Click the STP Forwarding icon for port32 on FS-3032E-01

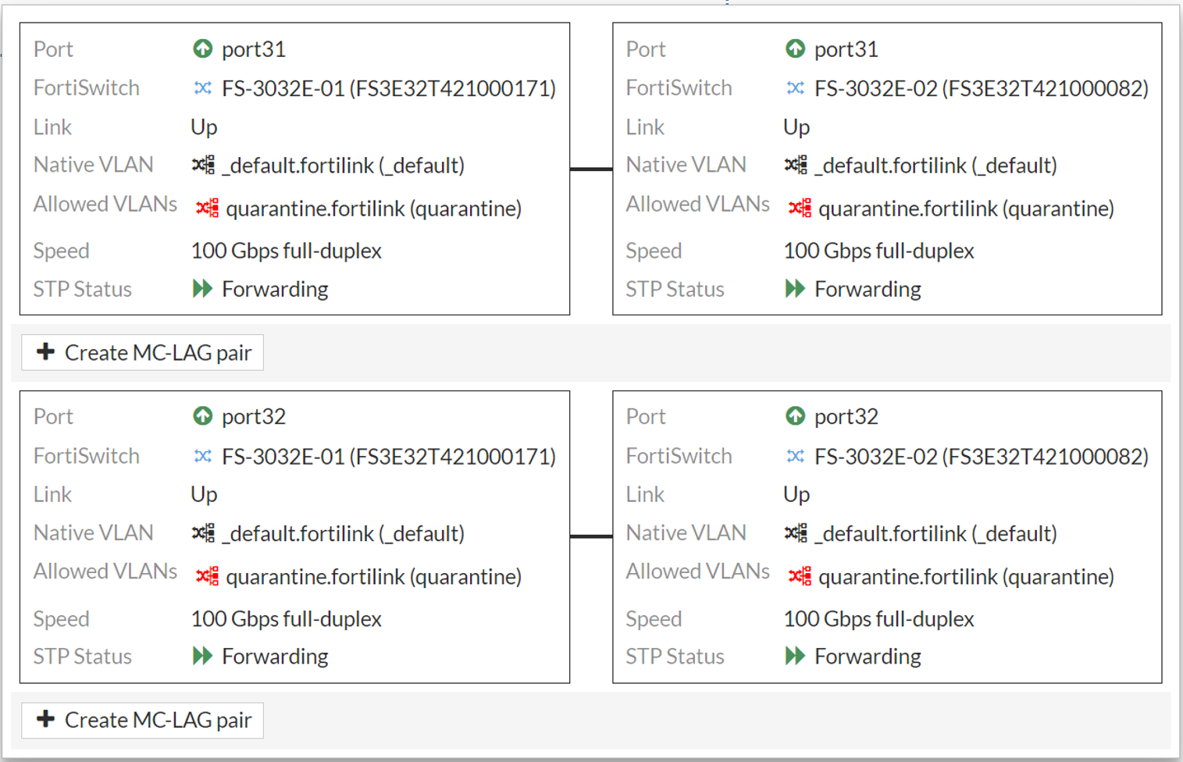(204, 656)
